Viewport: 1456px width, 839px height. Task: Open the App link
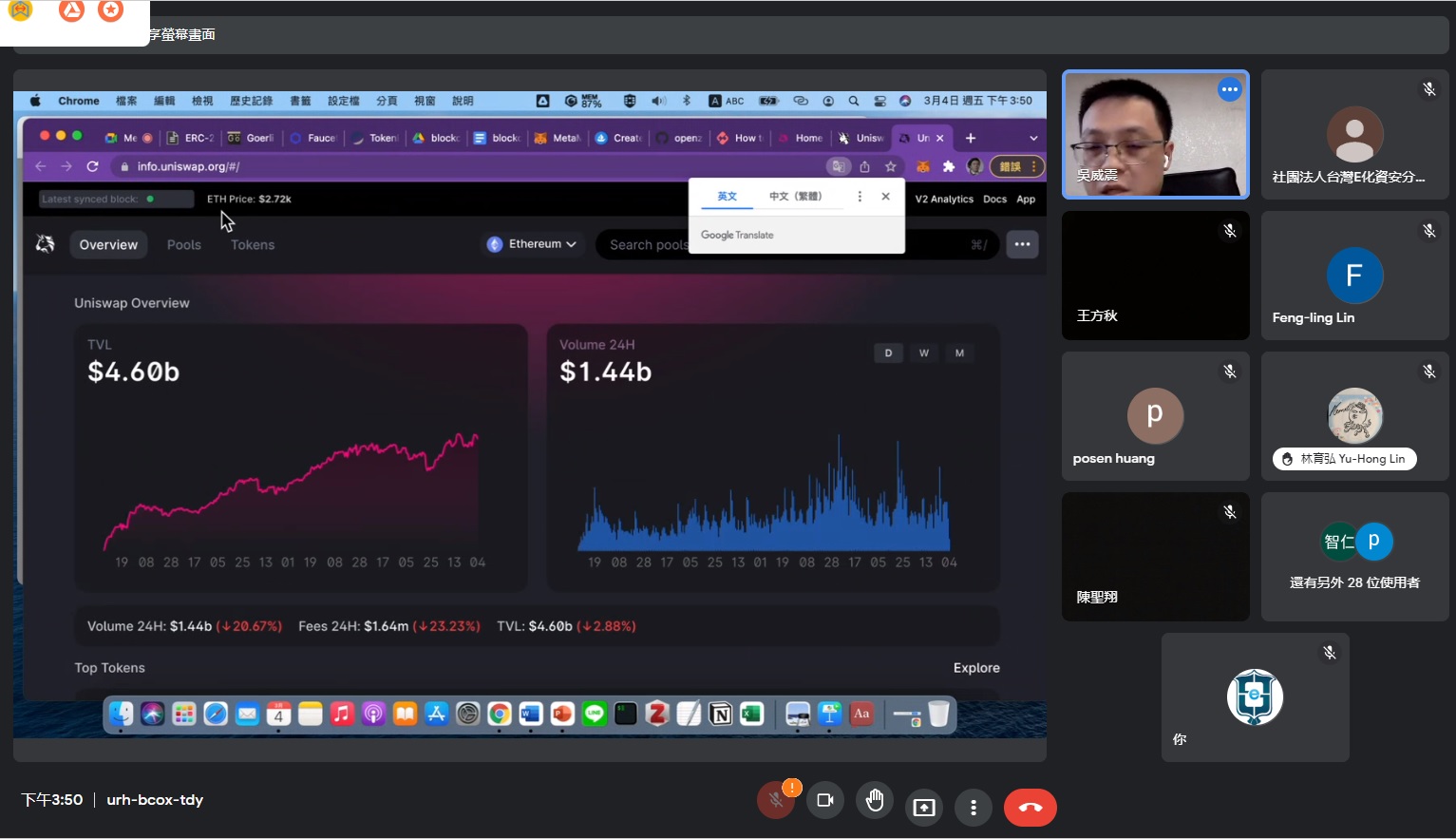point(1026,199)
